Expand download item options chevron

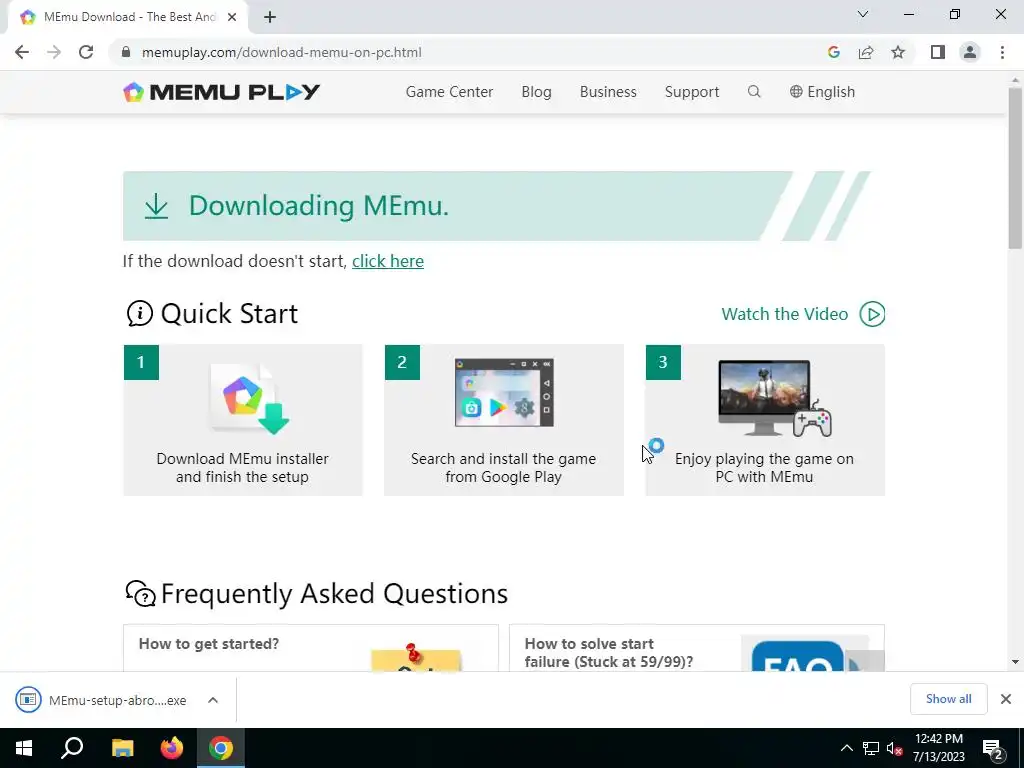tap(213, 700)
